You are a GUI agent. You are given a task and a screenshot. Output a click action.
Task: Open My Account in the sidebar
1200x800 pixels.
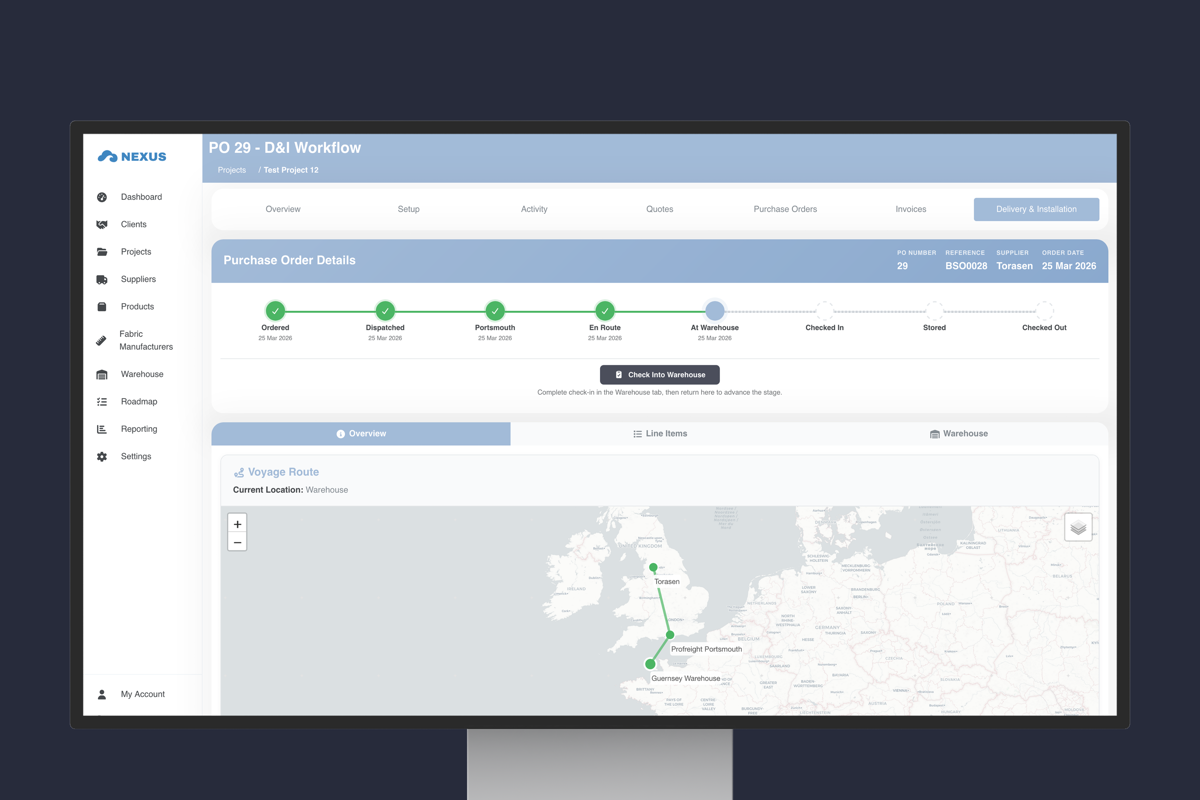[x=142, y=694]
